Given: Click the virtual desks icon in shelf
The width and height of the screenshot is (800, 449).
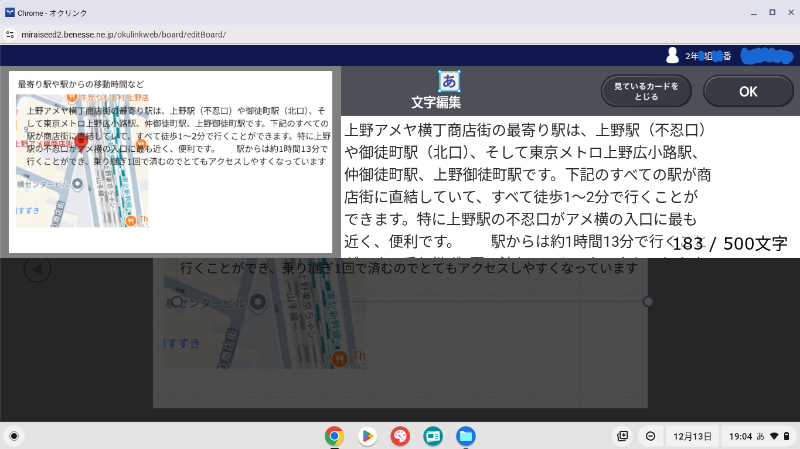Looking at the screenshot, I should 623,436.
